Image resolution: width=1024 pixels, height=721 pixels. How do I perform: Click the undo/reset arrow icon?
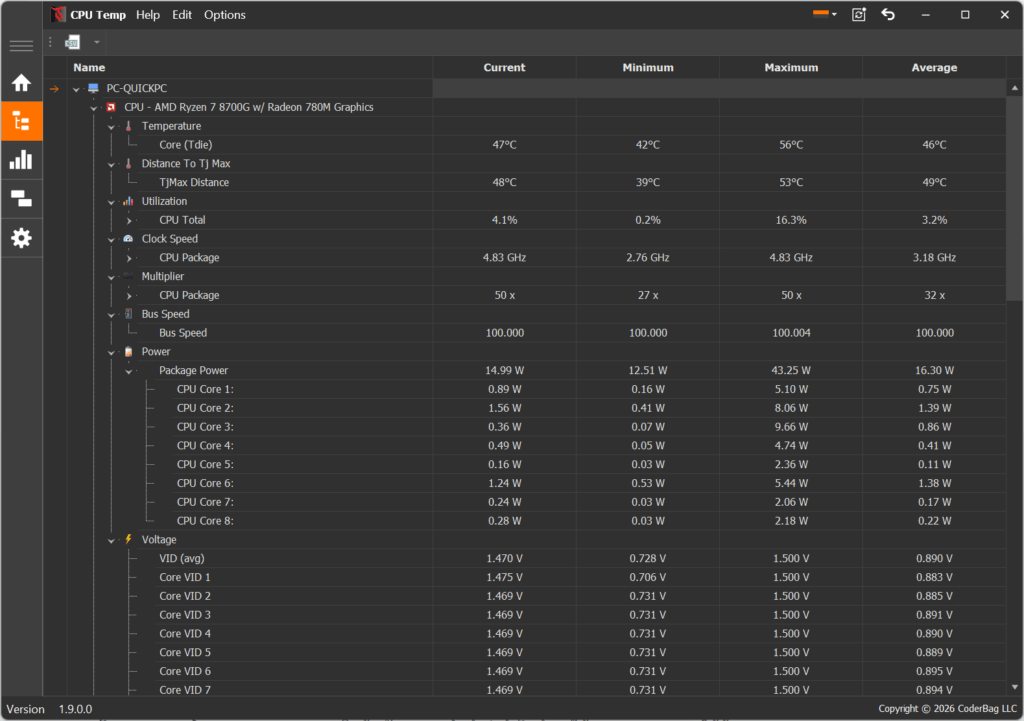(888, 14)
